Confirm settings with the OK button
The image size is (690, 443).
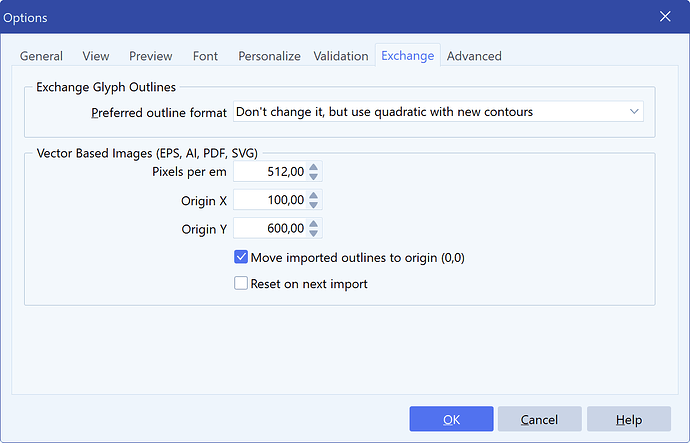pos(451,419)
